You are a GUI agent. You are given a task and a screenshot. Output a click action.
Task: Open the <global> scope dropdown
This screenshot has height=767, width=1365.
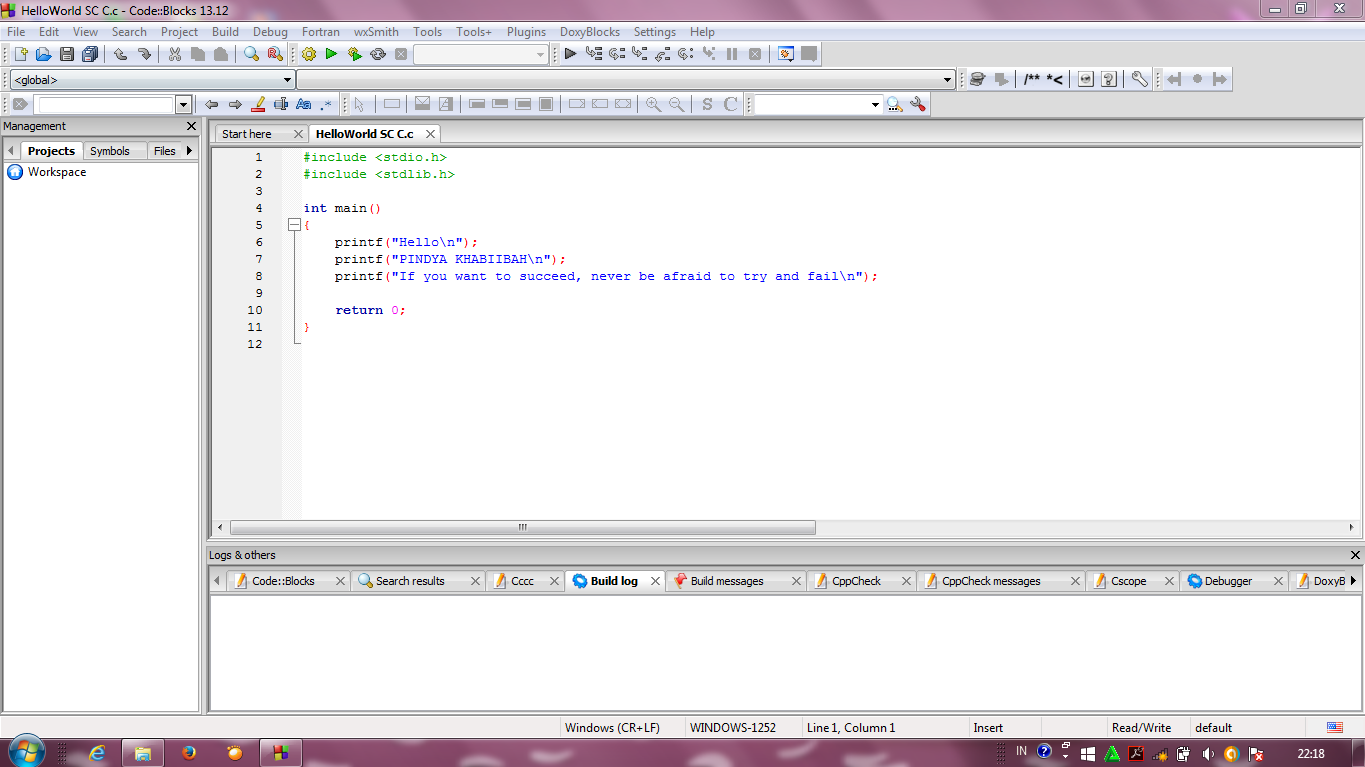pyautogui.click(x=289, y=79)
